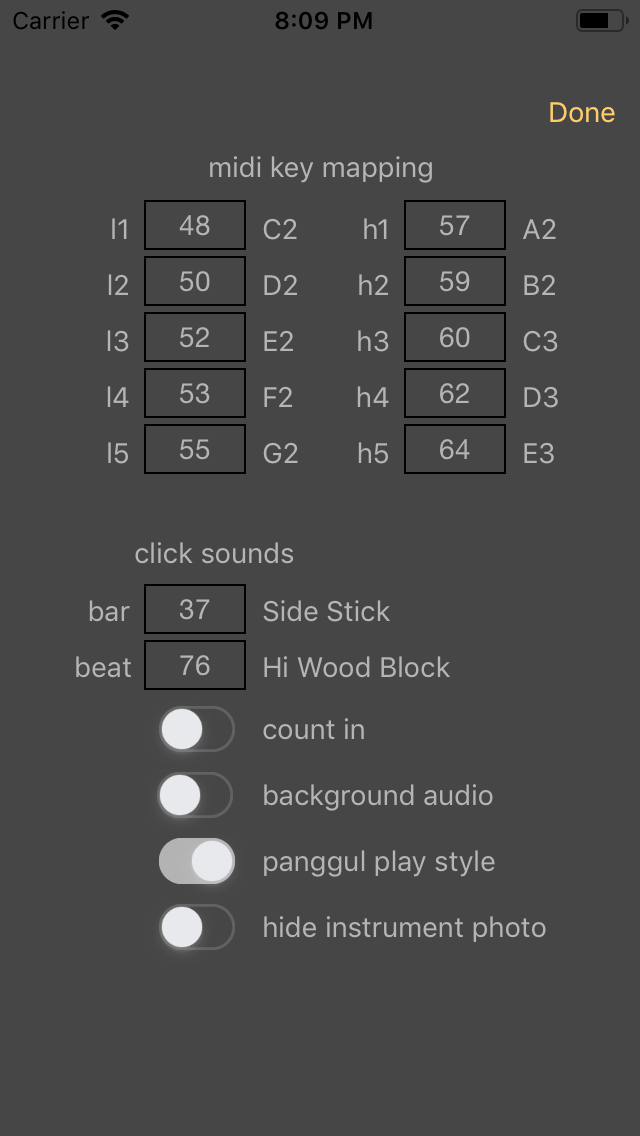Viewport: 640px width, 1136px height.
Task: Disable panggul play style switch
Action: click(x=196, y=862)
